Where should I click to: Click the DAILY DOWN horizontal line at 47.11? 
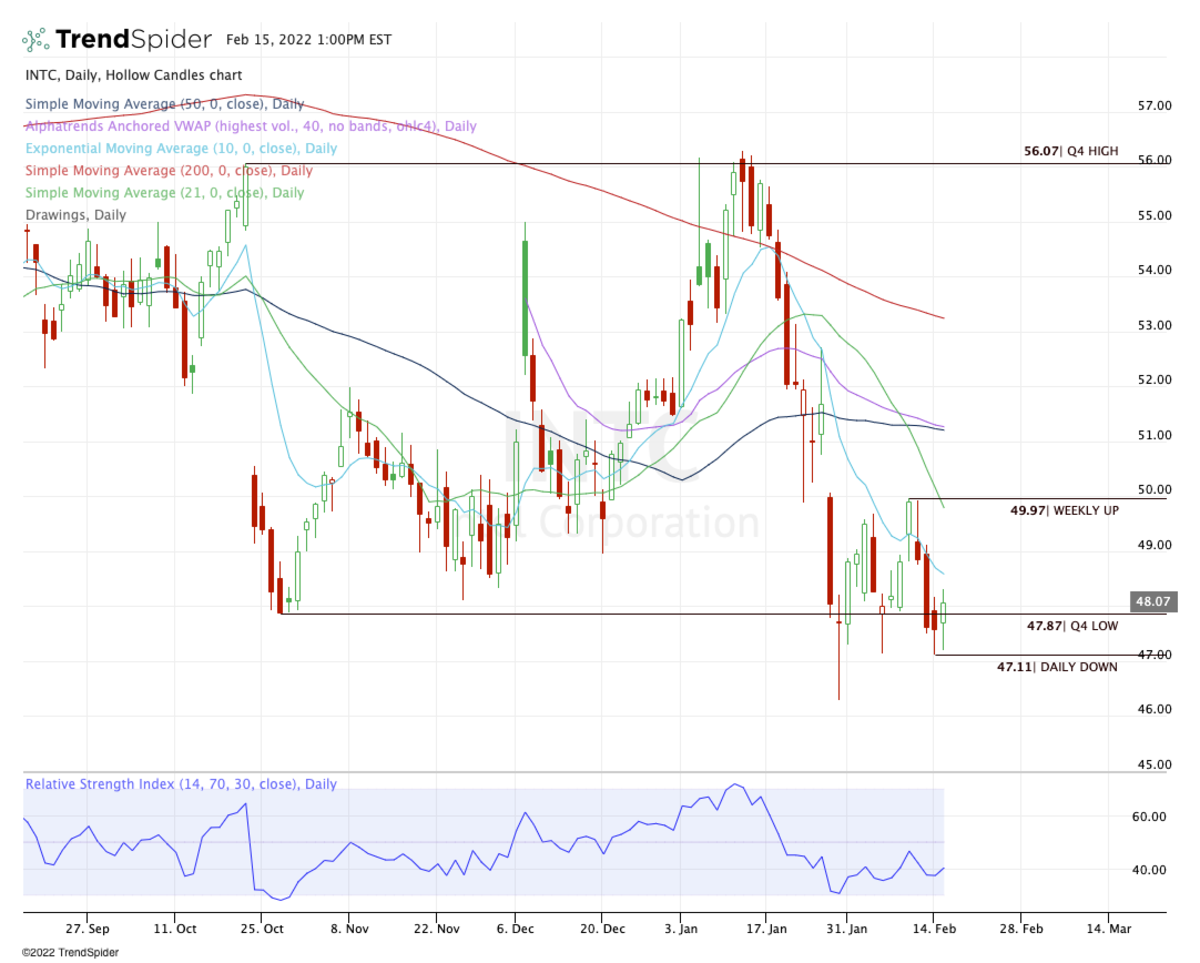[1050, 655]
